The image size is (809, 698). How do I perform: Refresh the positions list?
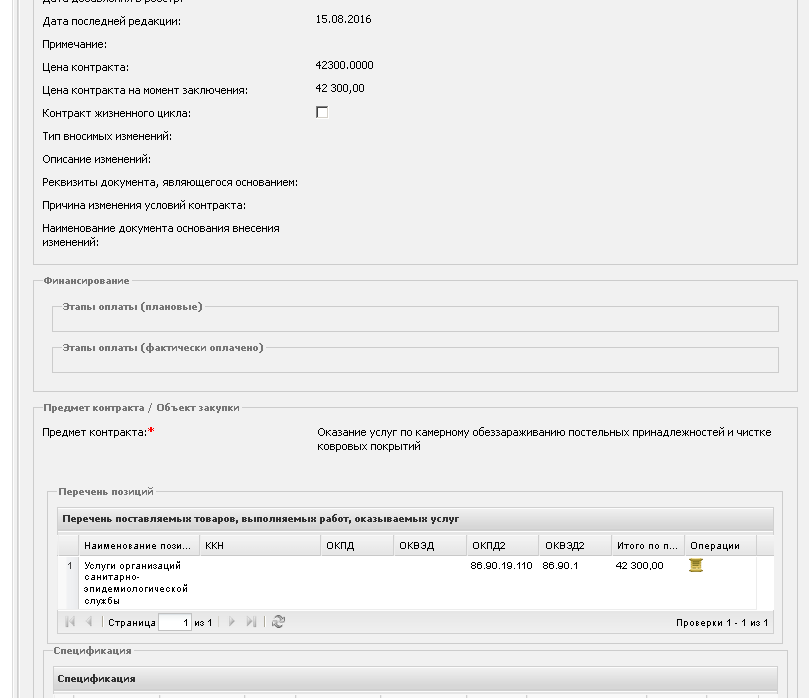point(279,622)
